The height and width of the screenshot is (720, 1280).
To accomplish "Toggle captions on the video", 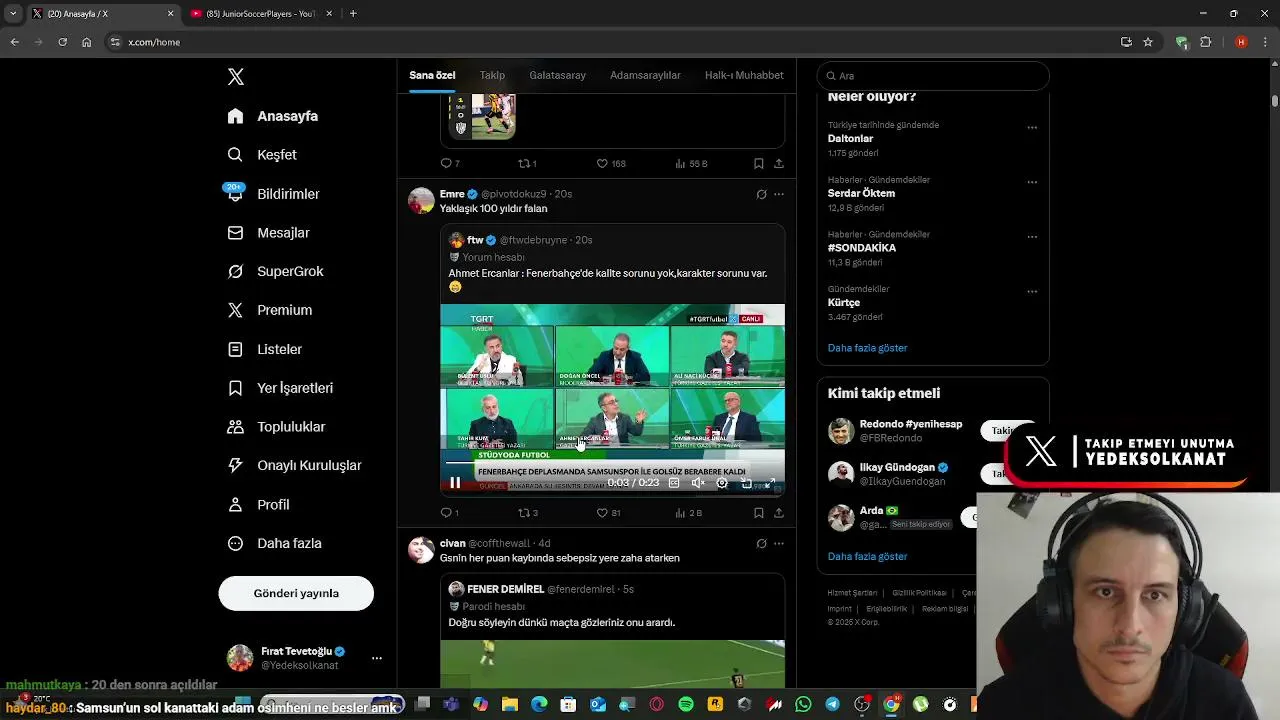I will point(674,483).
